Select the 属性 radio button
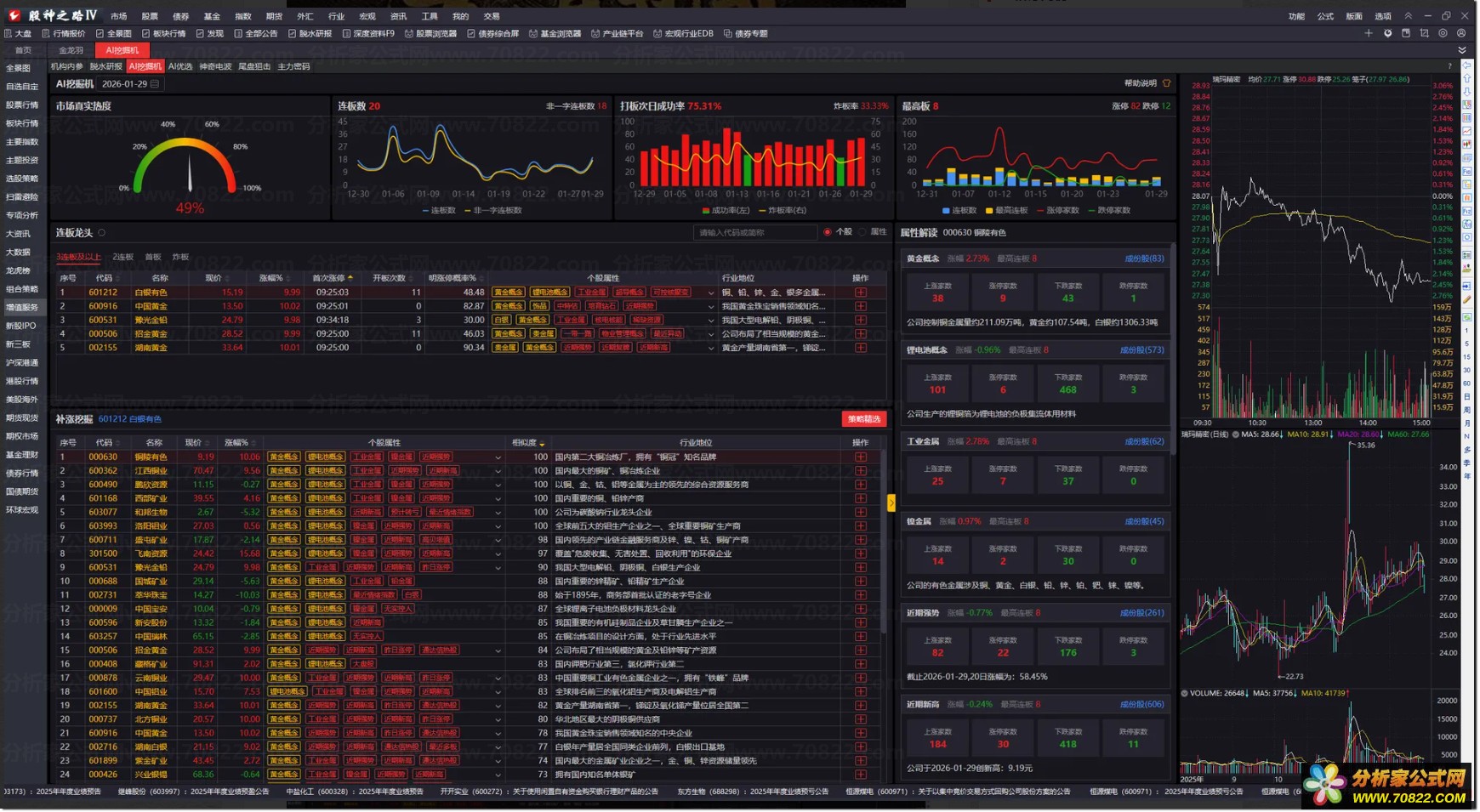1480x812 pixels. coord(862,232)
